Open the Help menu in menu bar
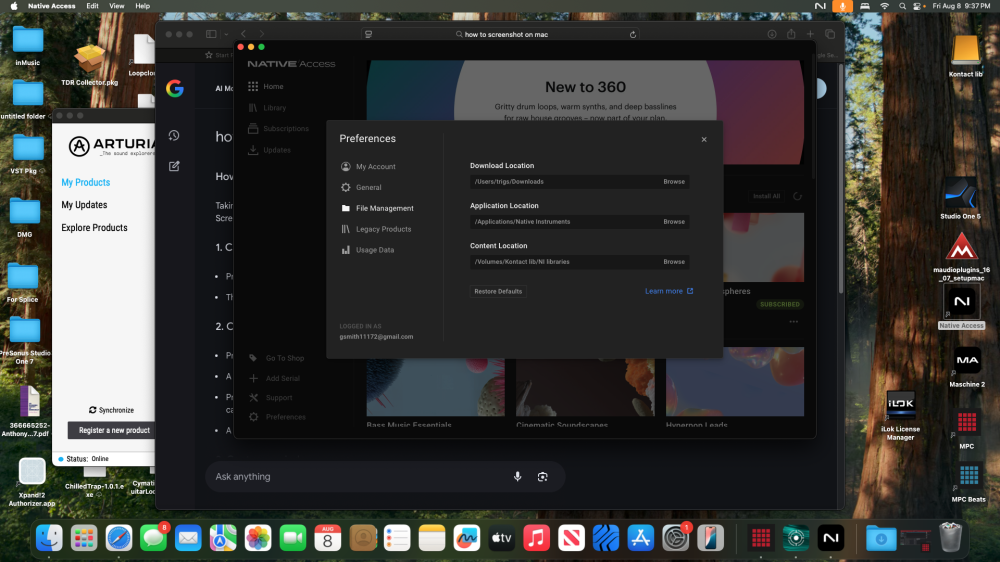 (x=142, y=6)
